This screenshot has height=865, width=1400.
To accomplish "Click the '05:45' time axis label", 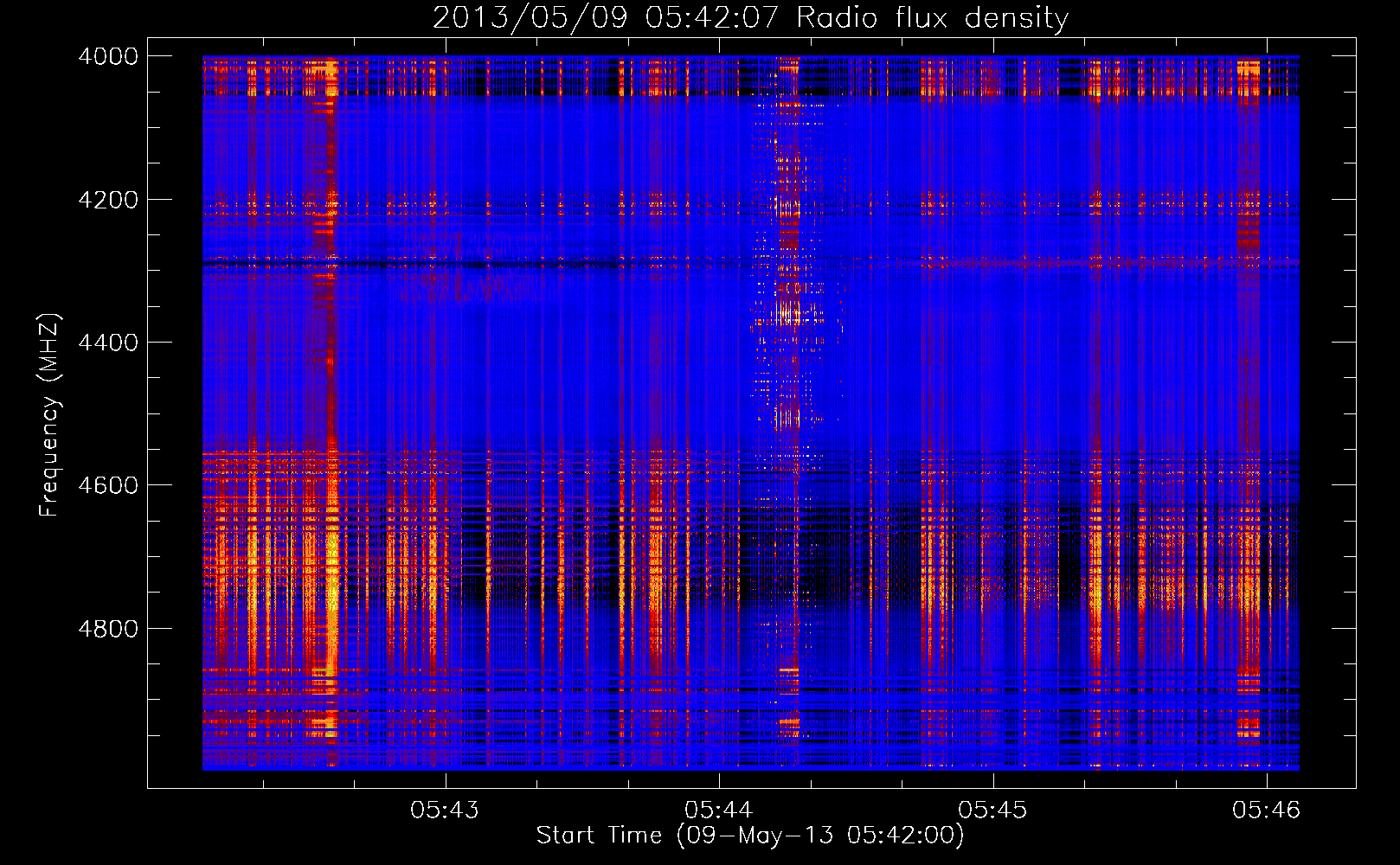I will pos(992,810).
